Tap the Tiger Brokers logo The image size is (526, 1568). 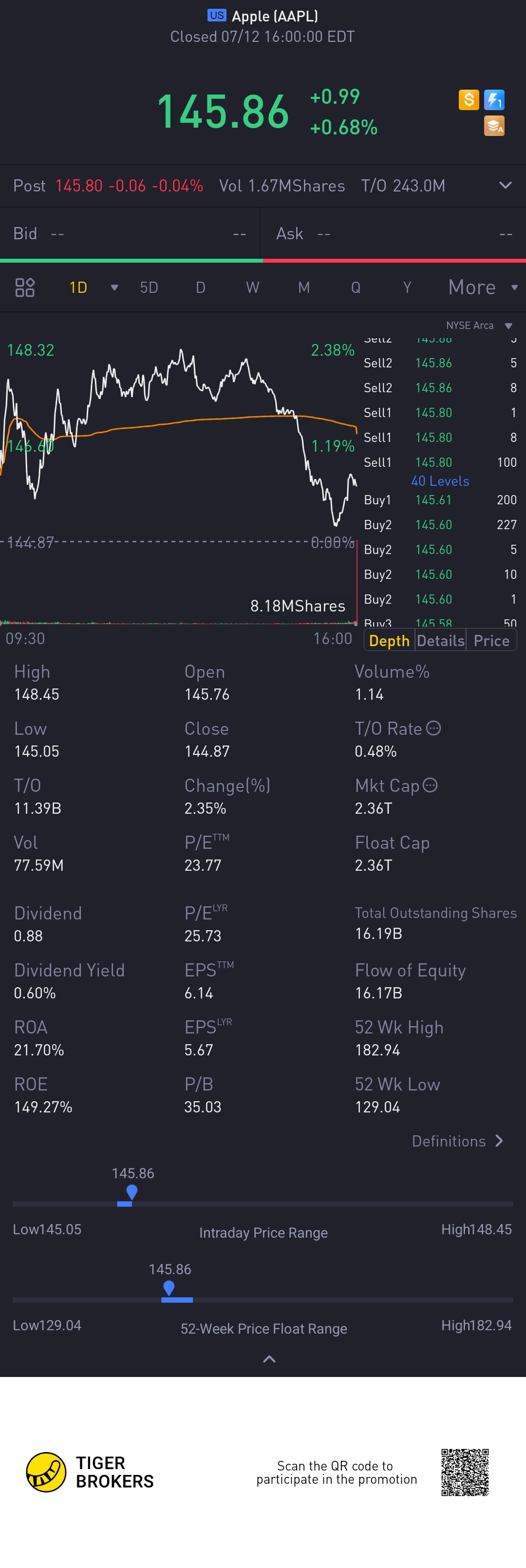(46, 1472)
